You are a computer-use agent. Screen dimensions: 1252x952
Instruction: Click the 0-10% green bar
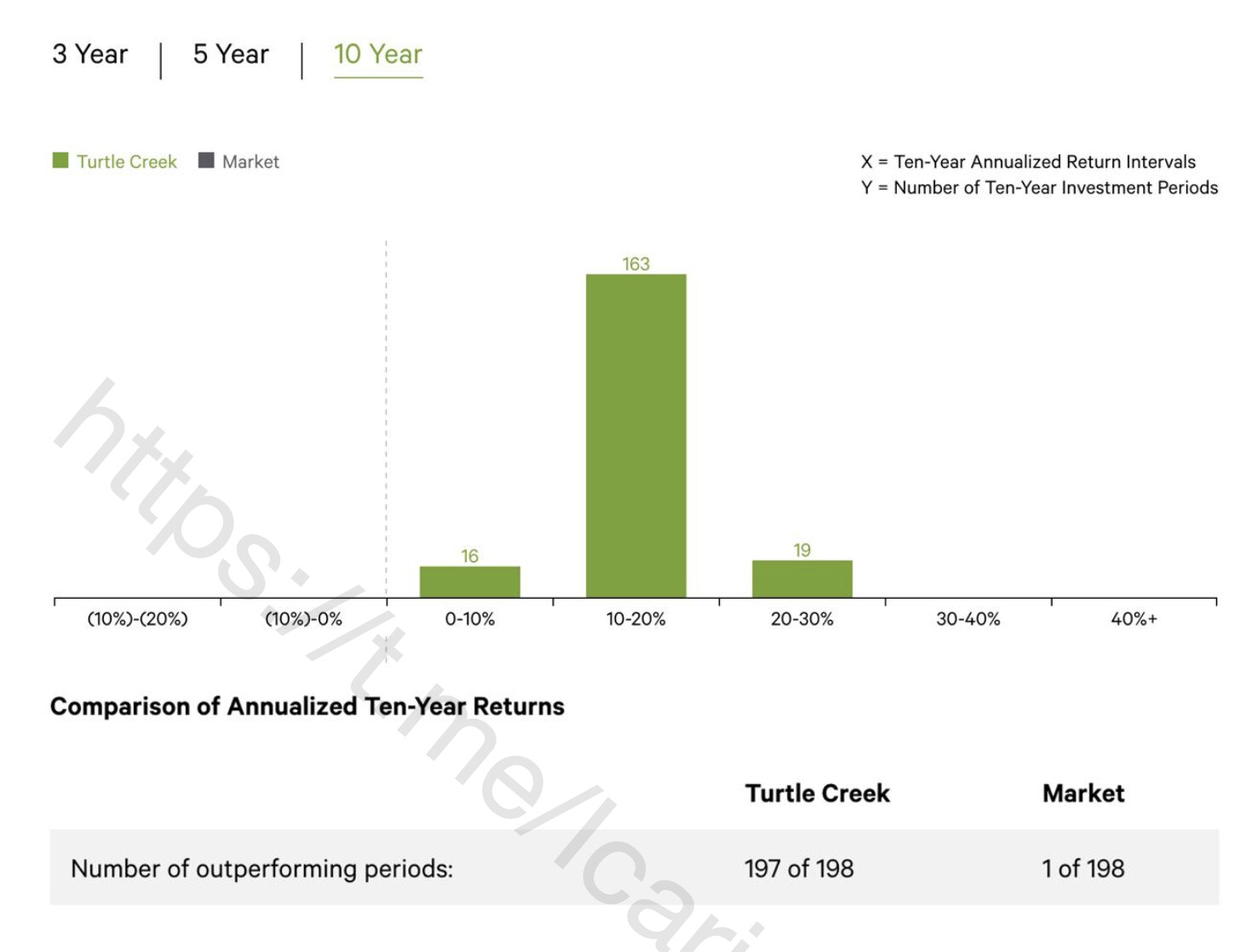tap(469, 582)
